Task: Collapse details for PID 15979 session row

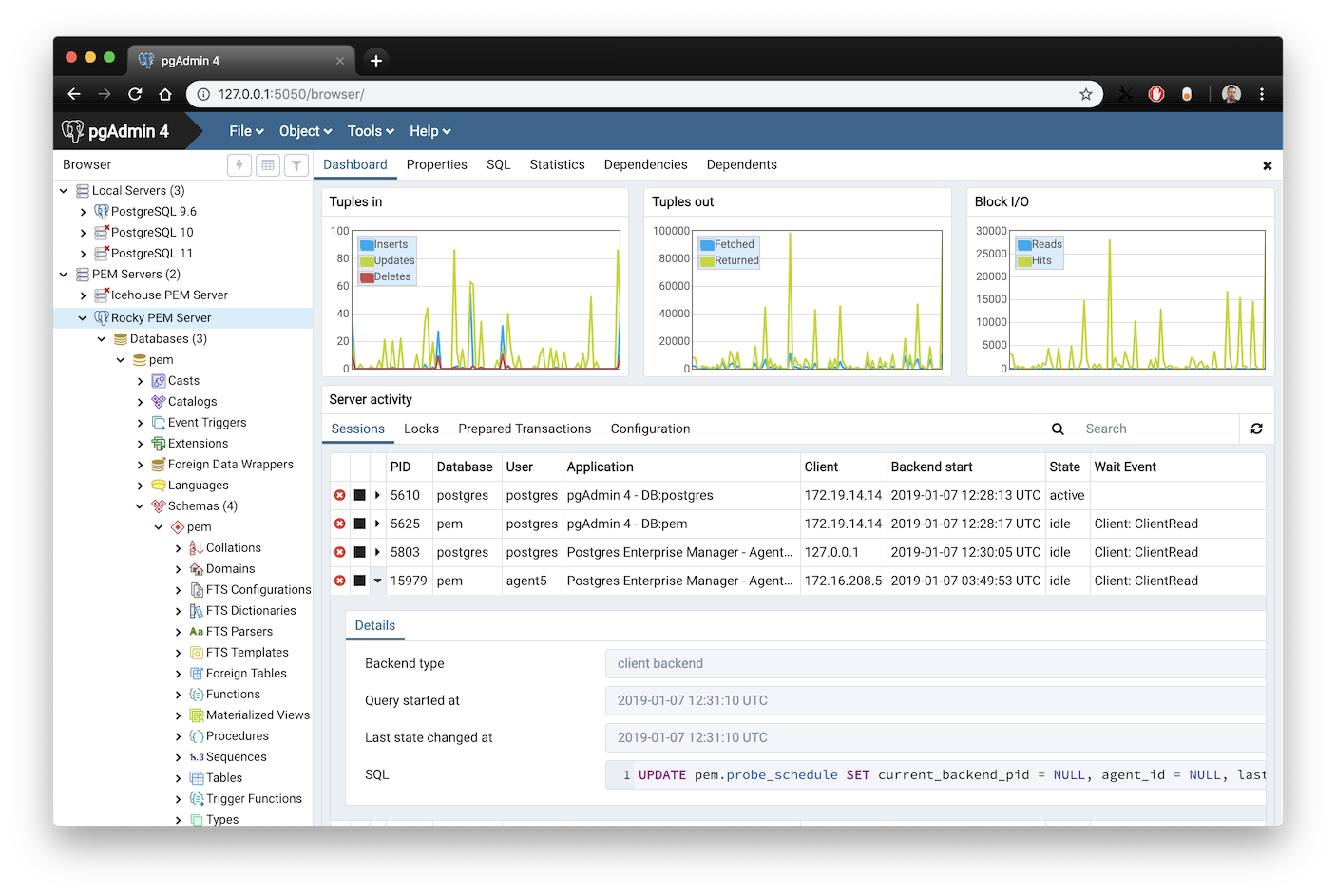Action: click(x=378, y=581)
